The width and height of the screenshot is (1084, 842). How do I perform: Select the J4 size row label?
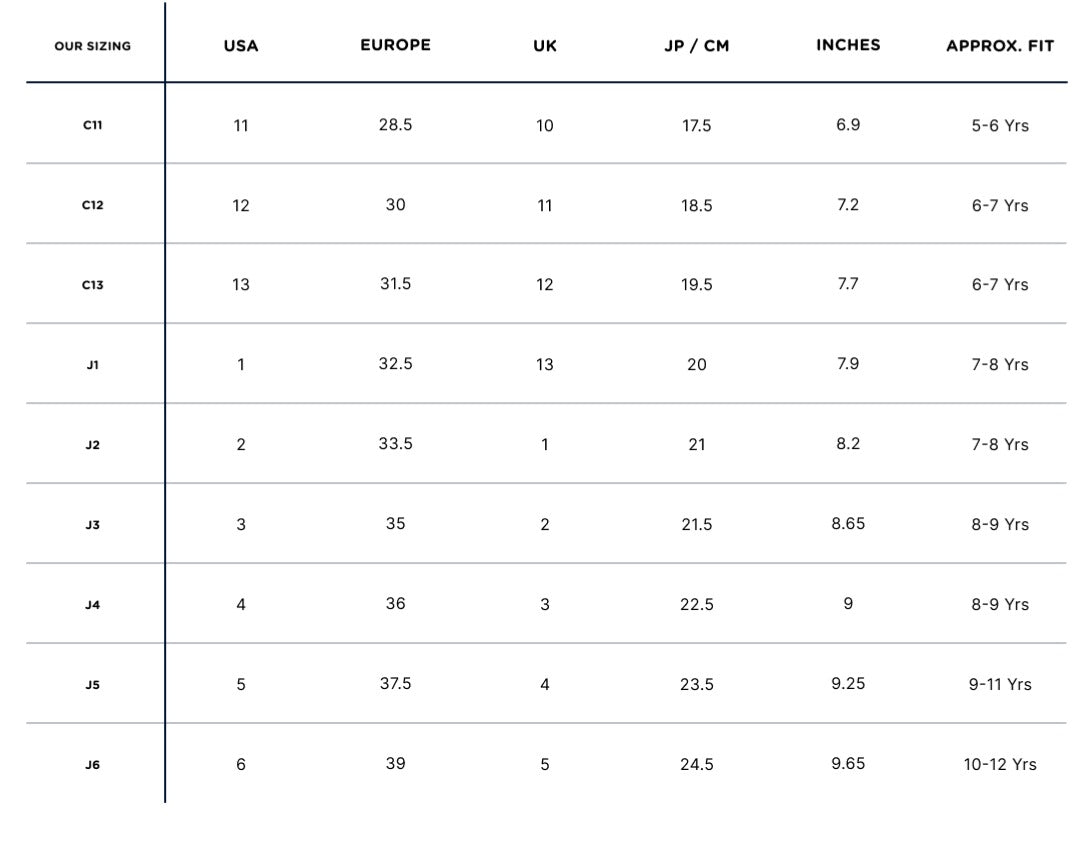pyautogui.click(x=92, y=605)
